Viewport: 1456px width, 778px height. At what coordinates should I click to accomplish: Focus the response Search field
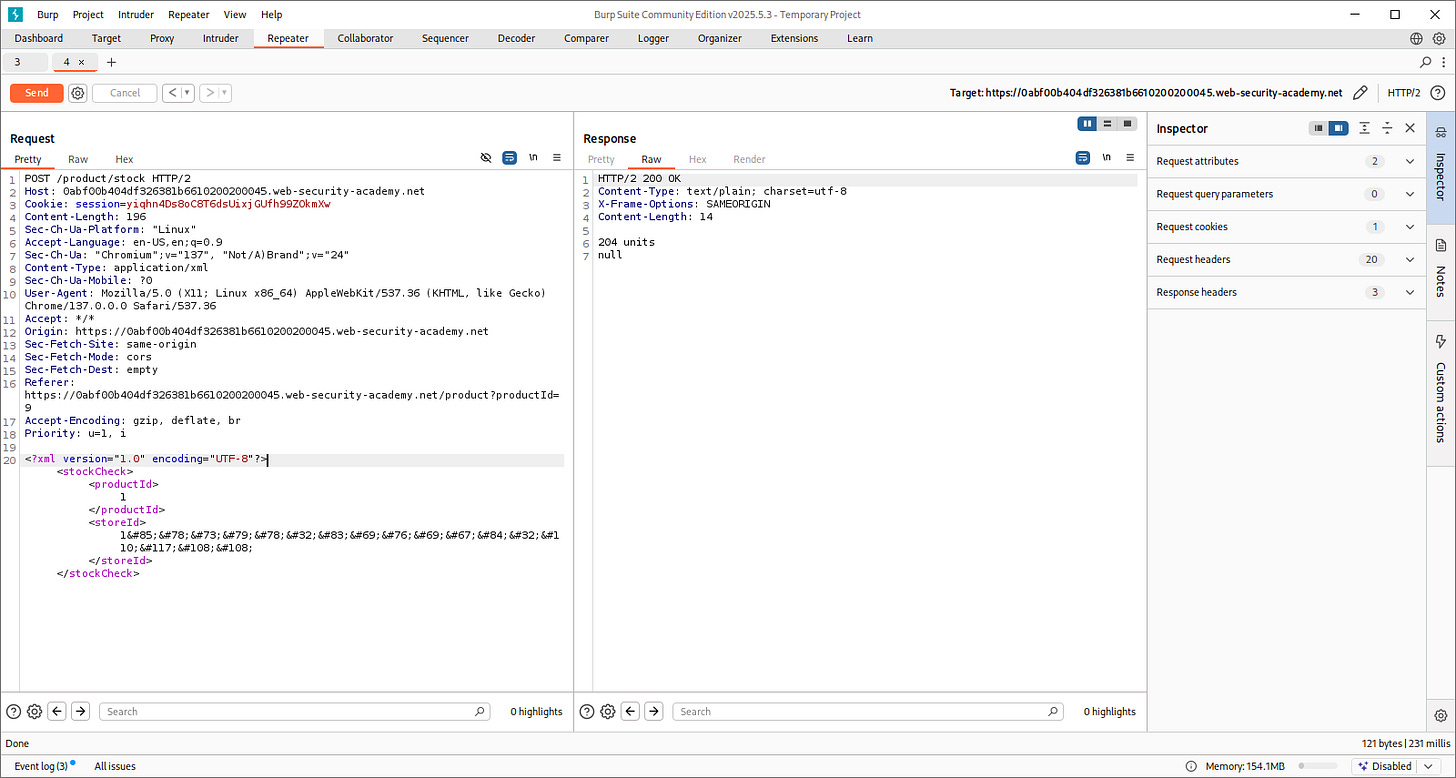(869, 711)
